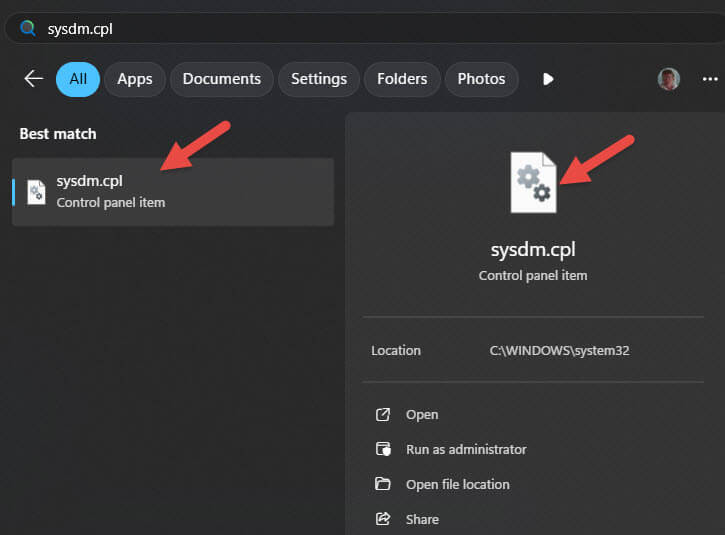This screenshot has width=725, height=535.
Task: Switch to the Settings filter
Action: click(x=318, y=79)
